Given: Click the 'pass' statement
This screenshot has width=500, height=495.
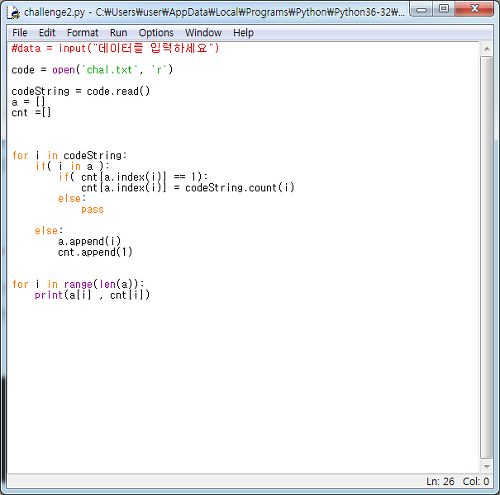Looking at the screenshot, I should 92,209.
